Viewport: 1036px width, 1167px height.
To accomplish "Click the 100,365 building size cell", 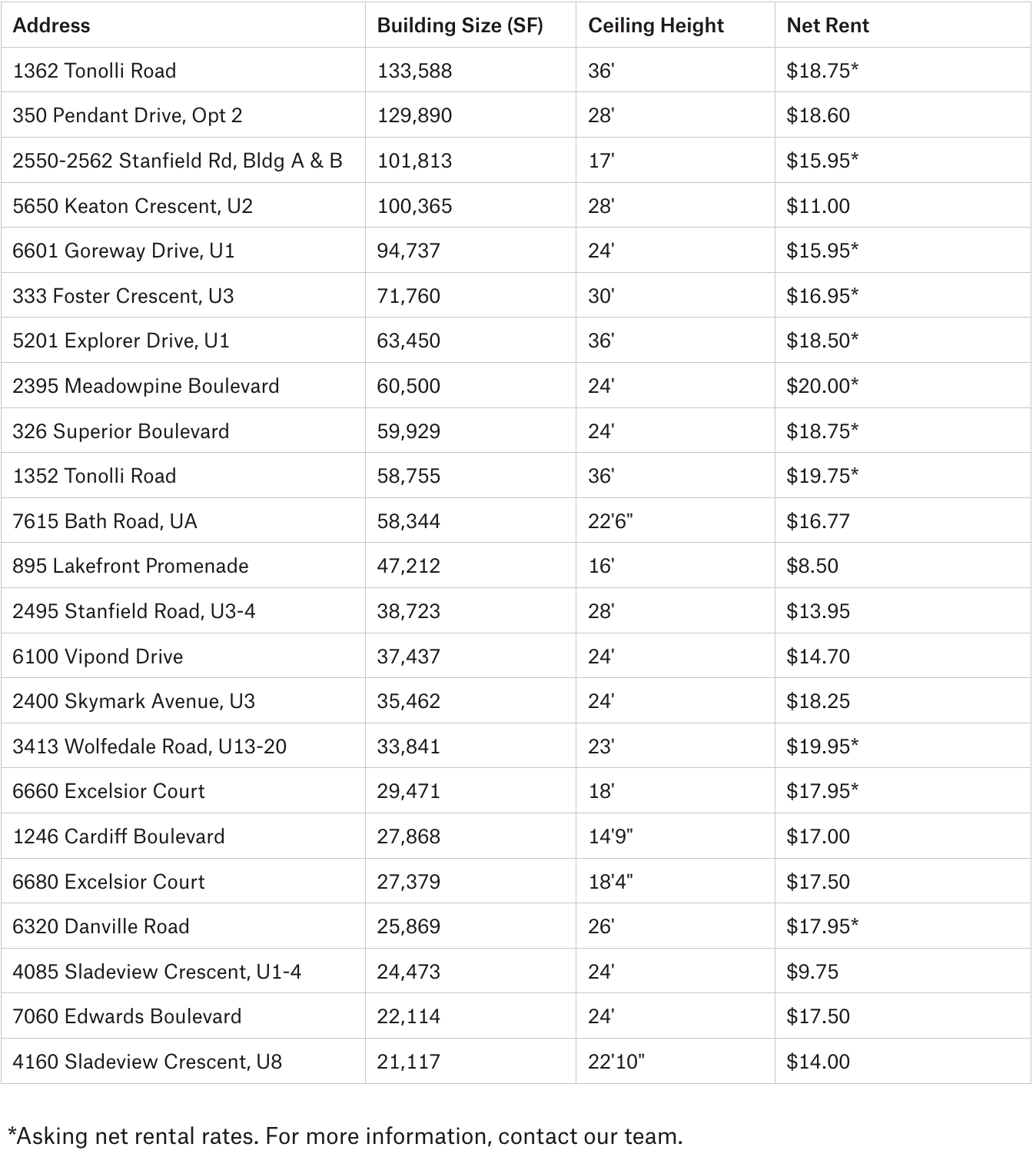I will click(414, 206).
